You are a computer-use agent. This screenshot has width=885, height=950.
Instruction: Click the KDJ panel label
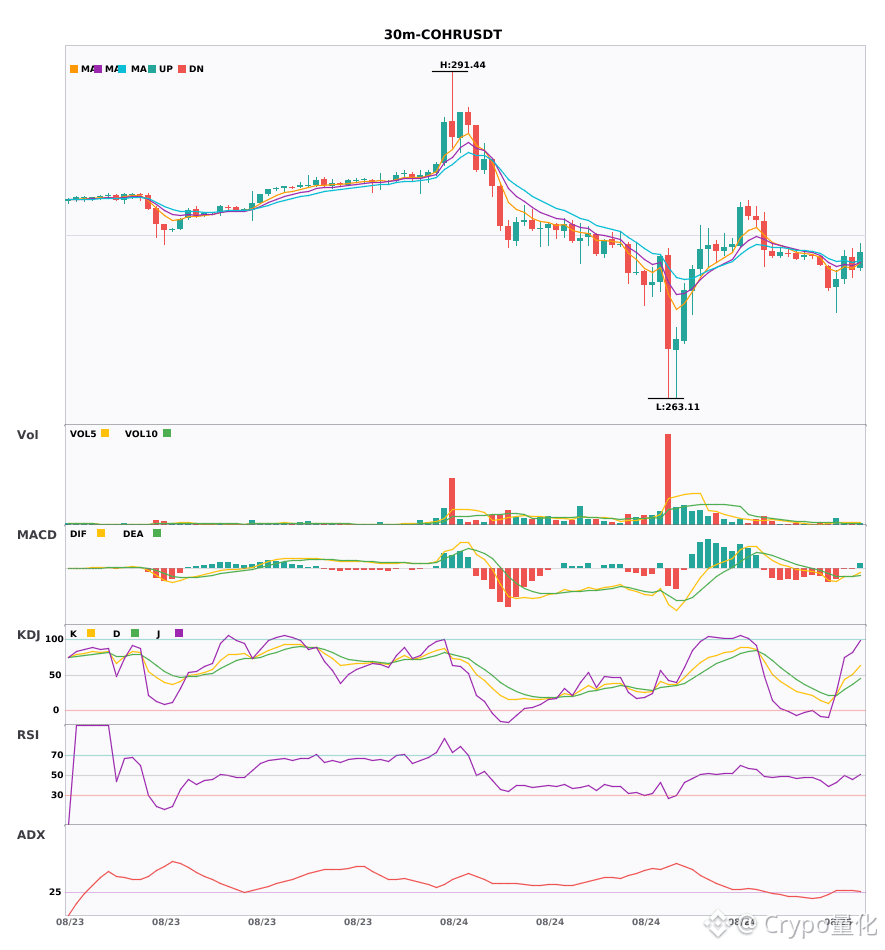tap(28, 635)
